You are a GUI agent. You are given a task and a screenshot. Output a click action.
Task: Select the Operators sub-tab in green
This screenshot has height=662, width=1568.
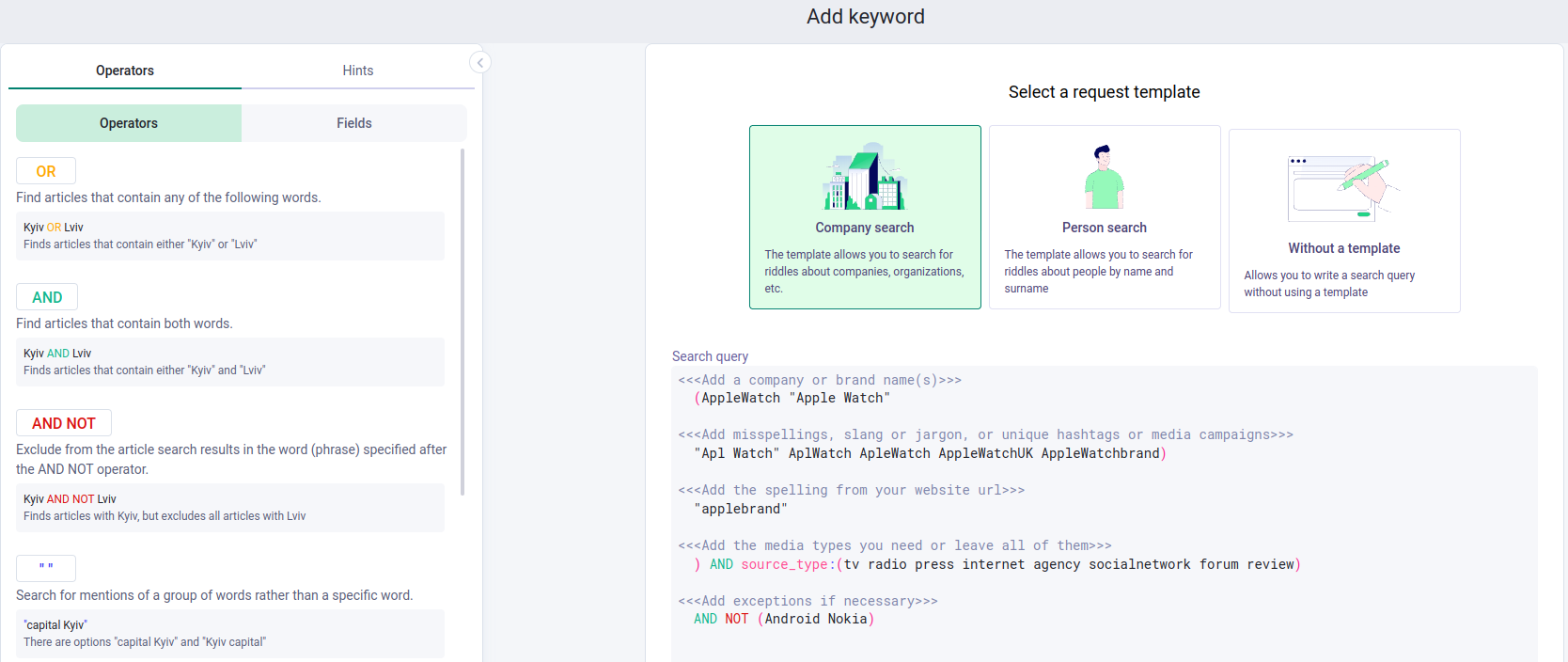[129, 123]
